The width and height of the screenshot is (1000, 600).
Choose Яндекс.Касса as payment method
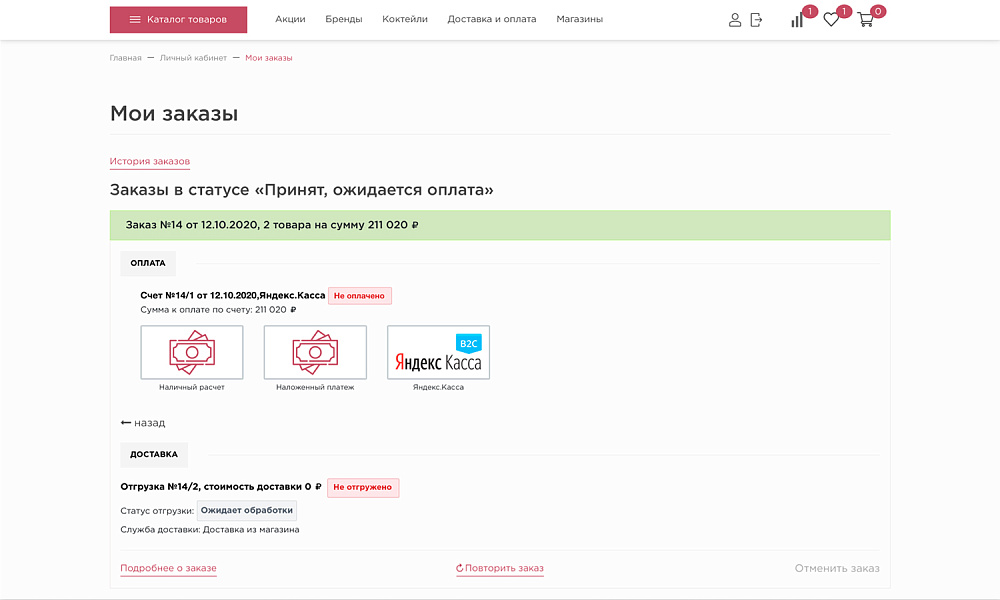438,352
